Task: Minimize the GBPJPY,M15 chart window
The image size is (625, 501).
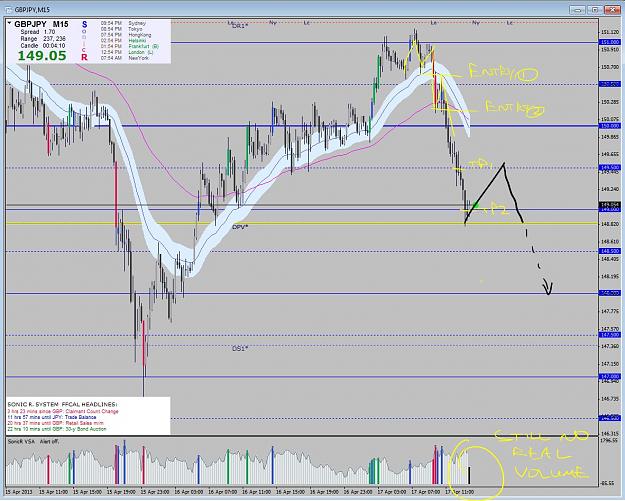Action: [x=578, y=10]
